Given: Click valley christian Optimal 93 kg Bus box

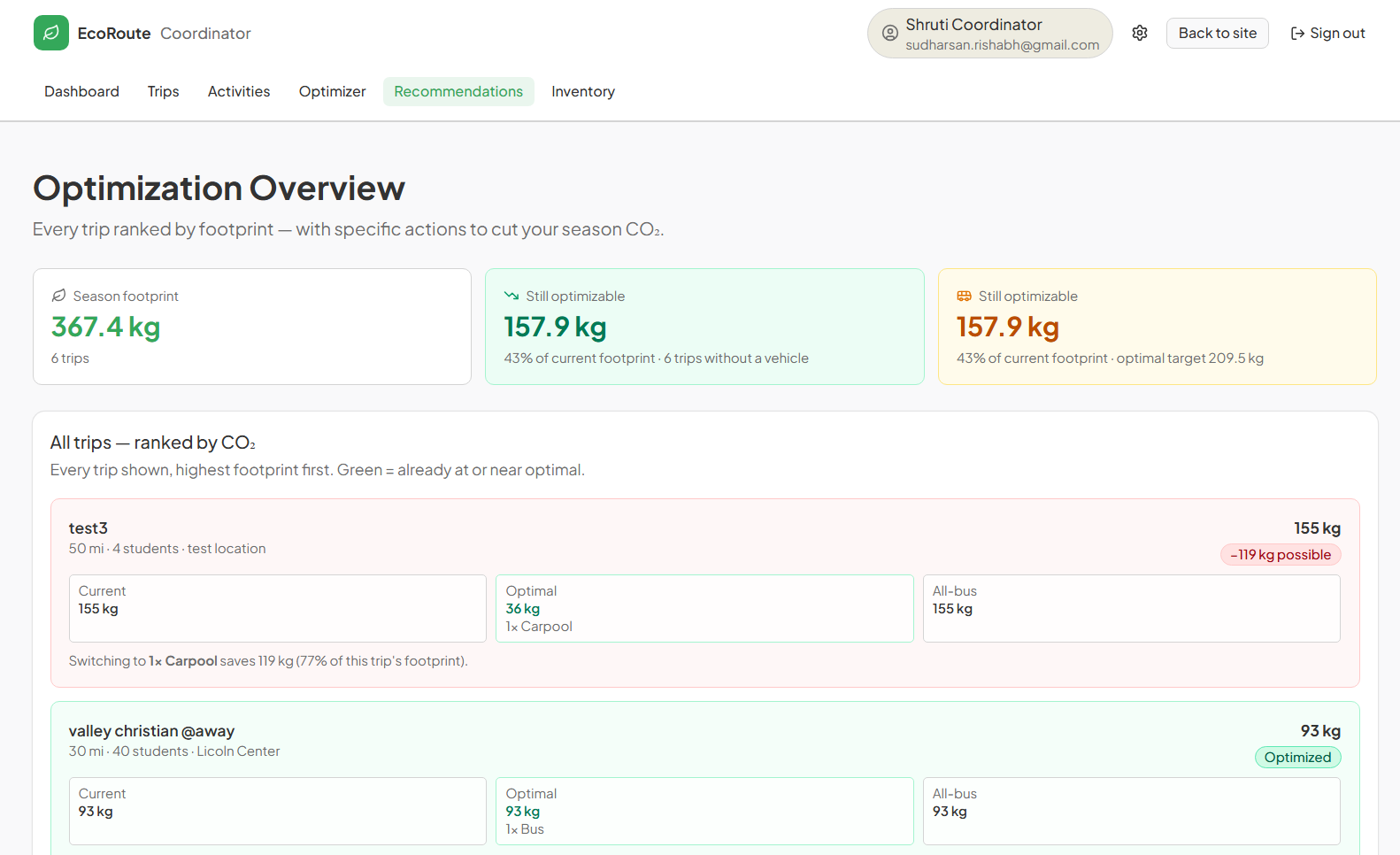Looking at the screenshot, I should click(x=704, y=811).
